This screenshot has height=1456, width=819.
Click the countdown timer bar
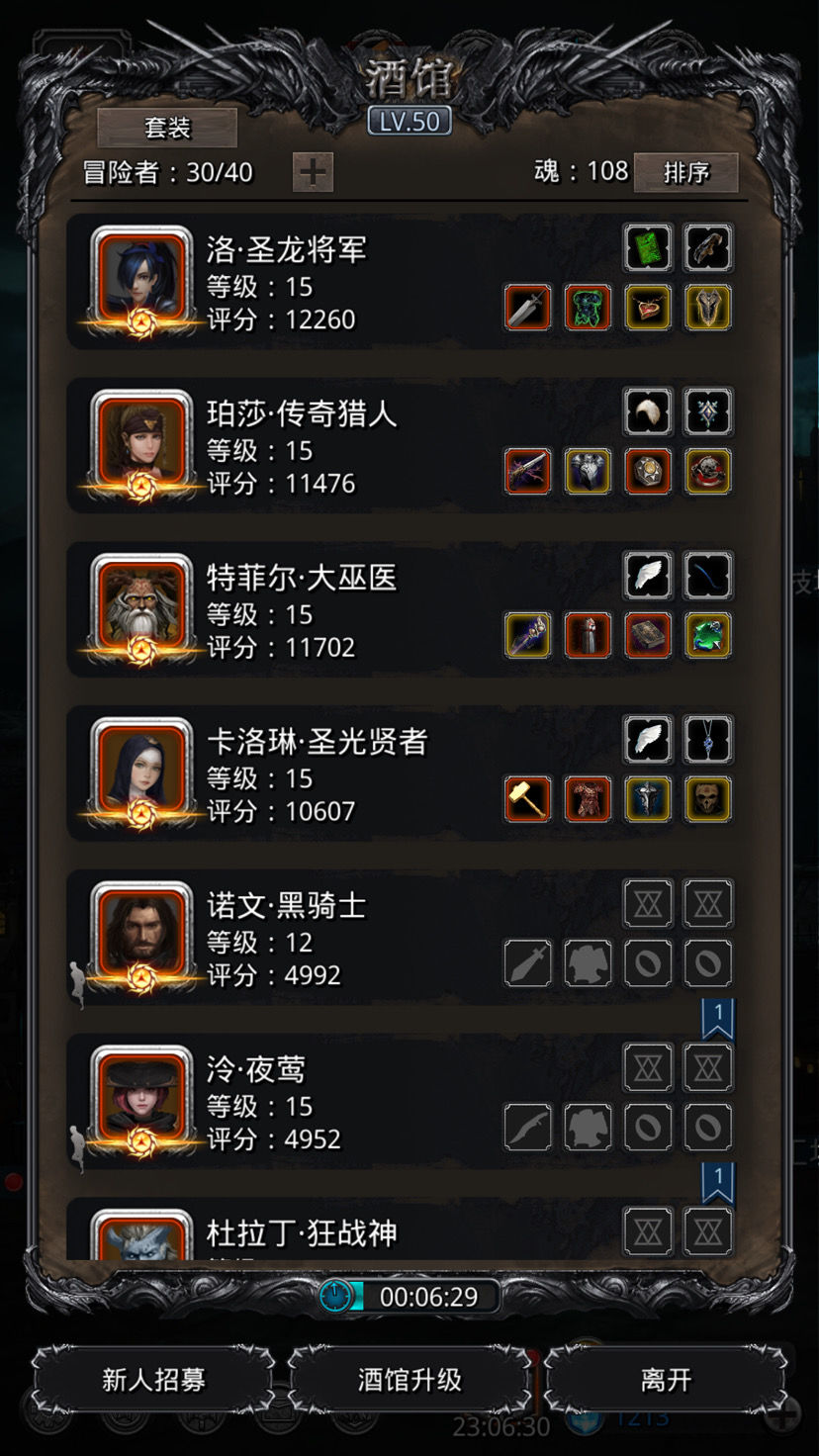click(x=409, y=1297)
